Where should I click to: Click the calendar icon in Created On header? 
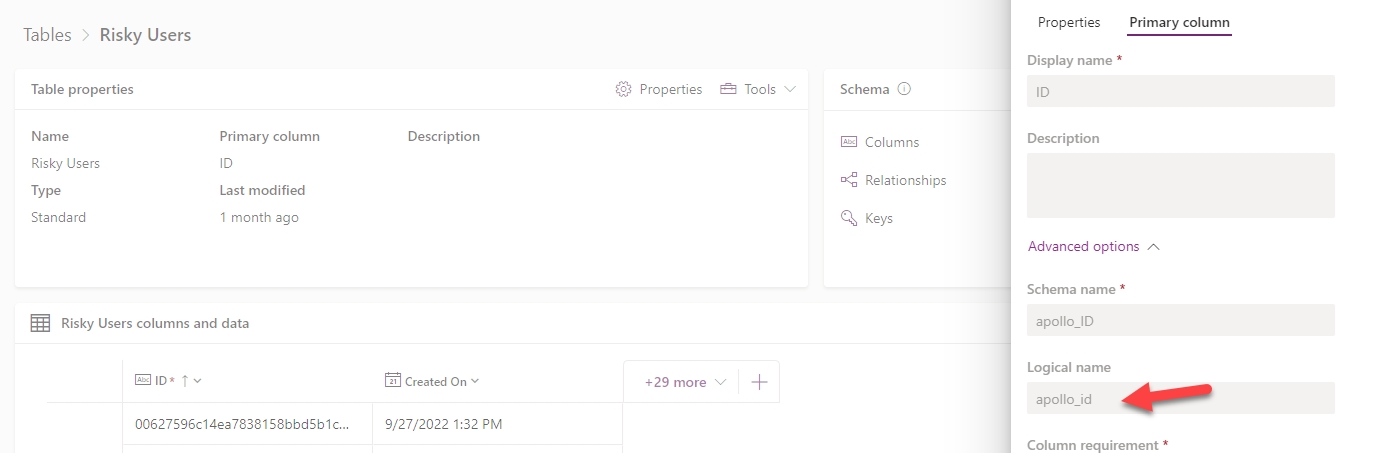(x=393, y=381)
